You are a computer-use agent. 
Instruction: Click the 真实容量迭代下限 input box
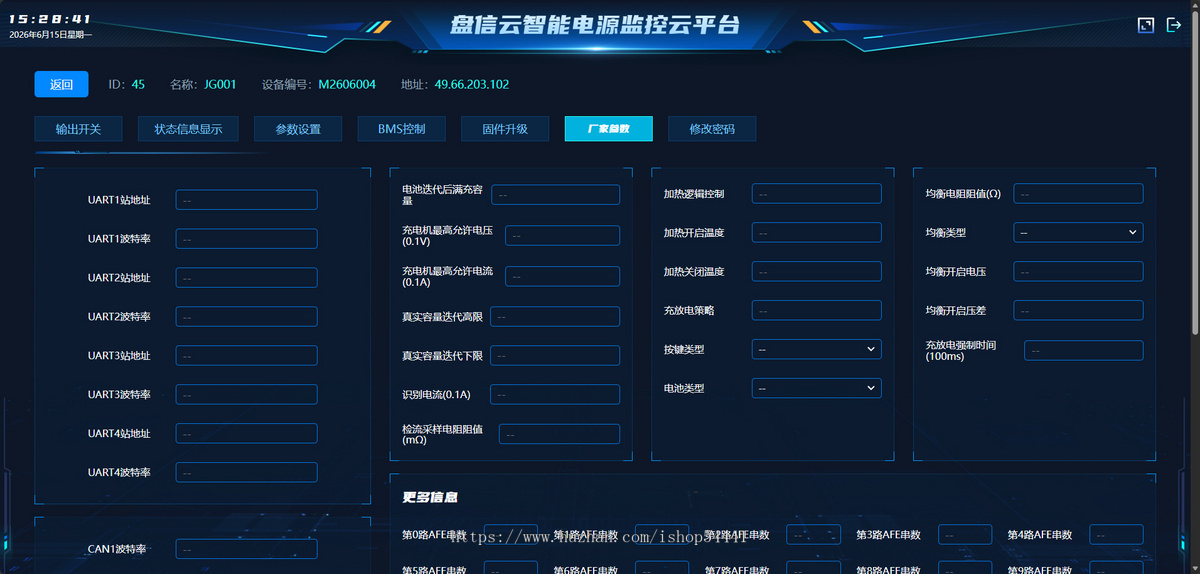555,356
